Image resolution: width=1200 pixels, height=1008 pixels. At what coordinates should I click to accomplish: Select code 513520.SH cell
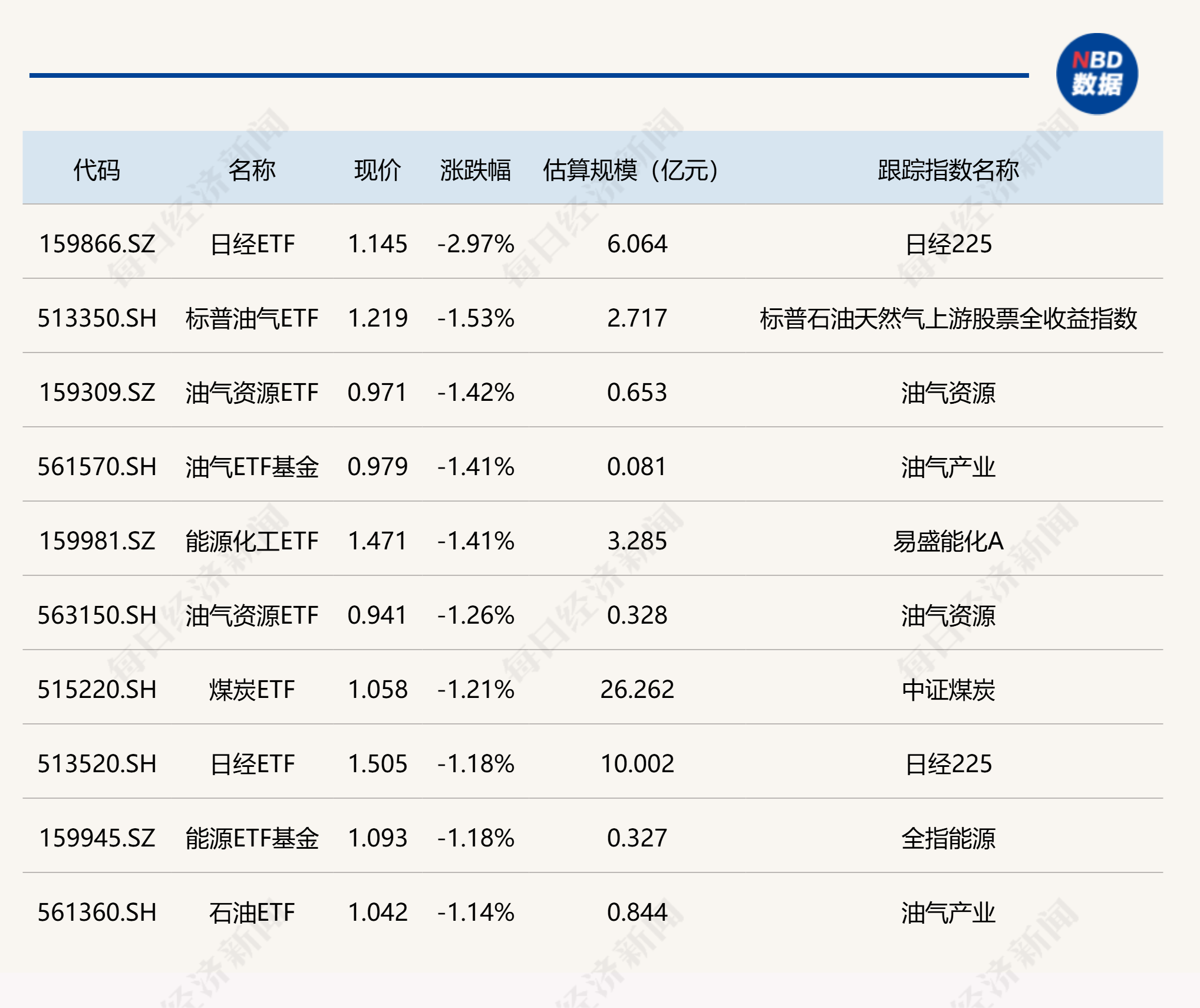tap(97, 764)
